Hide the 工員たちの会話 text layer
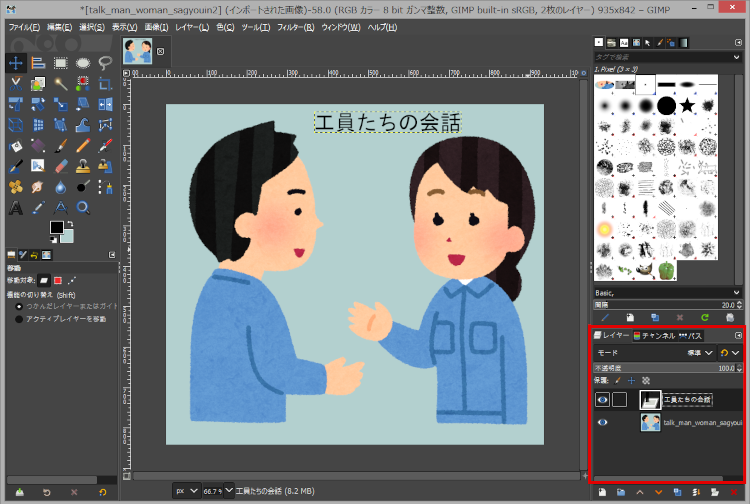Image resolution: width=750 pixels, height=504 pixels. (602, 399)
